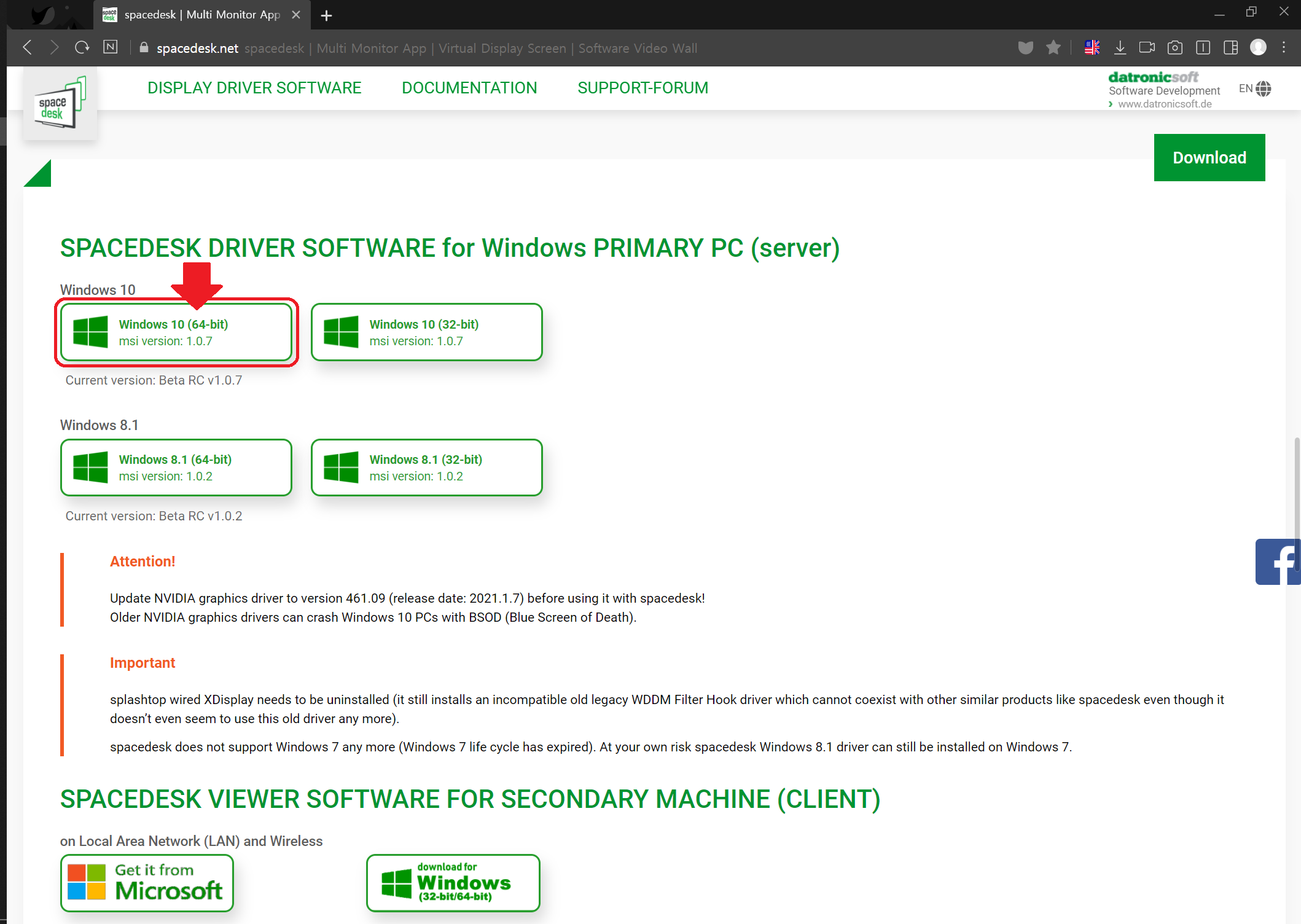Click the bookmark star icon
This screenshot has height=924, width=1301.
click(x=1053, y=47)
